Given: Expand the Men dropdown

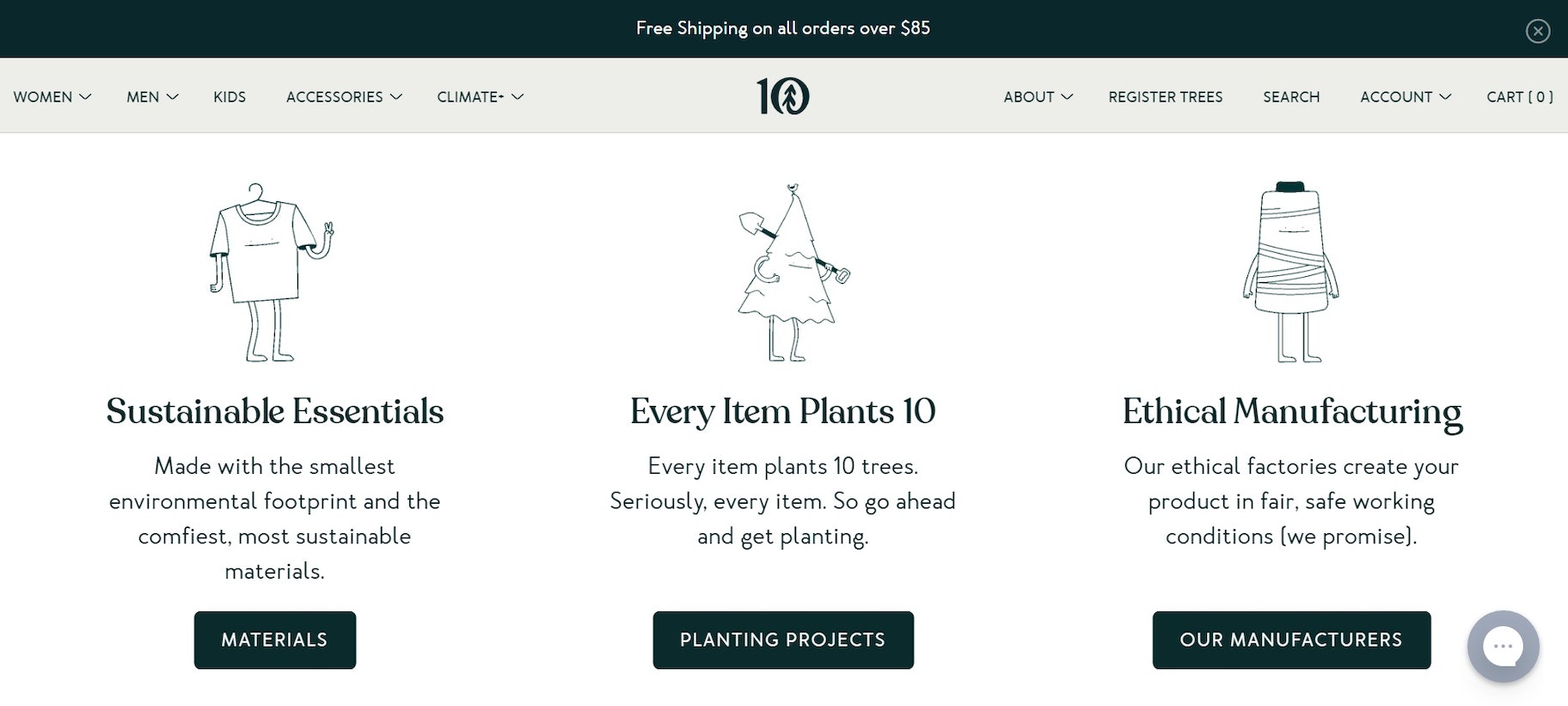Looking at the screenshot, I should (x=152, y=97).
